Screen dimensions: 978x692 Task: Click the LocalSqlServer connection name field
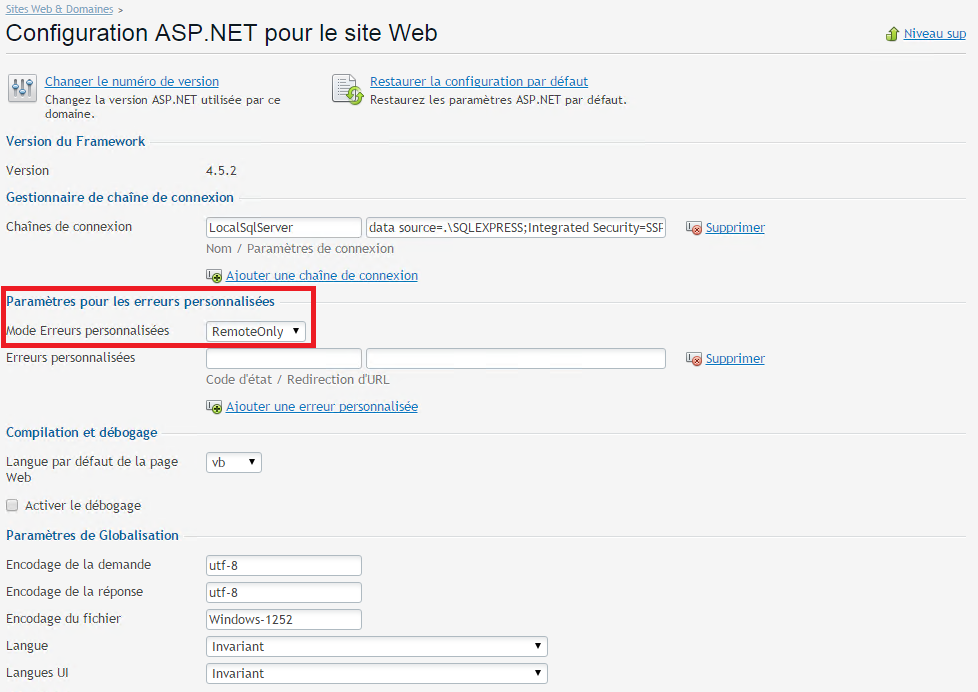[284, 228]
